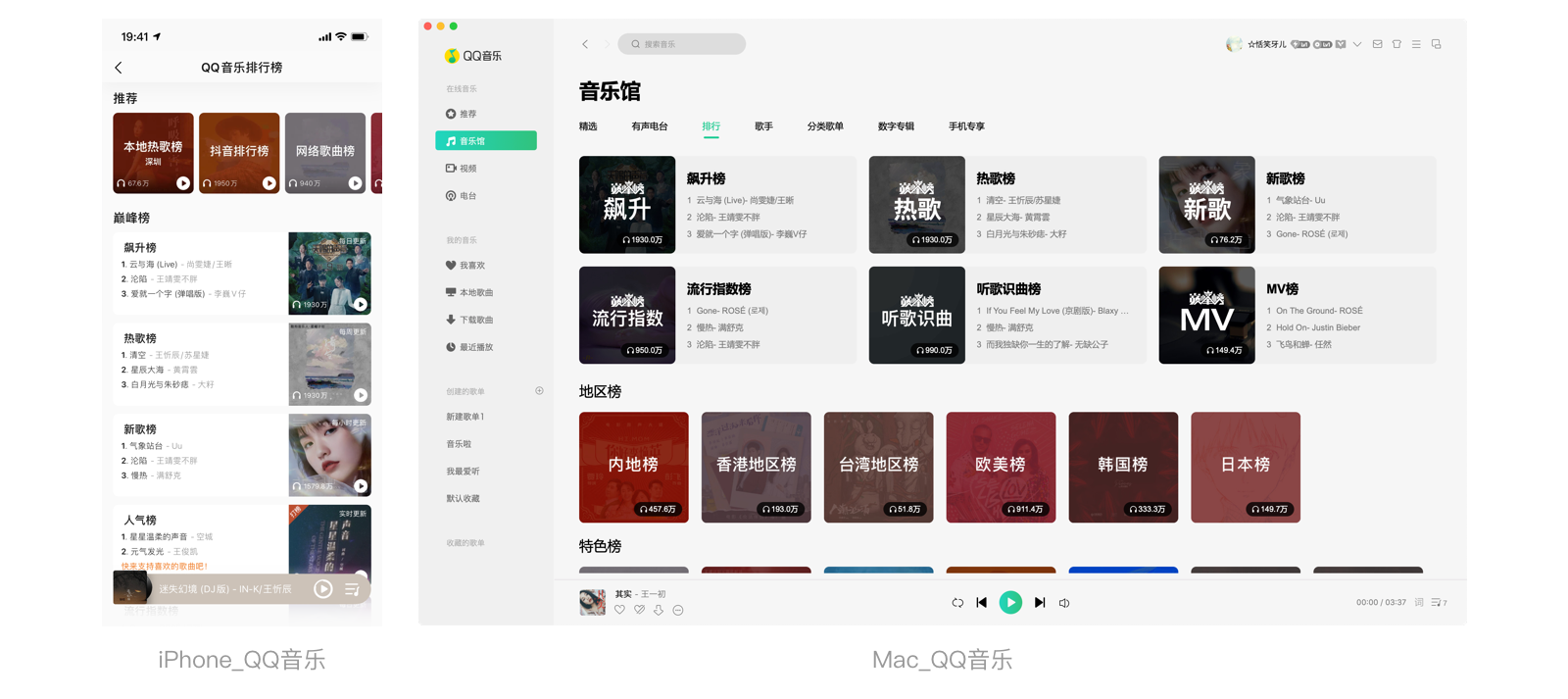Switch to mini-mode window icon
The image size is (1568, 699).
click(1436, 44)
